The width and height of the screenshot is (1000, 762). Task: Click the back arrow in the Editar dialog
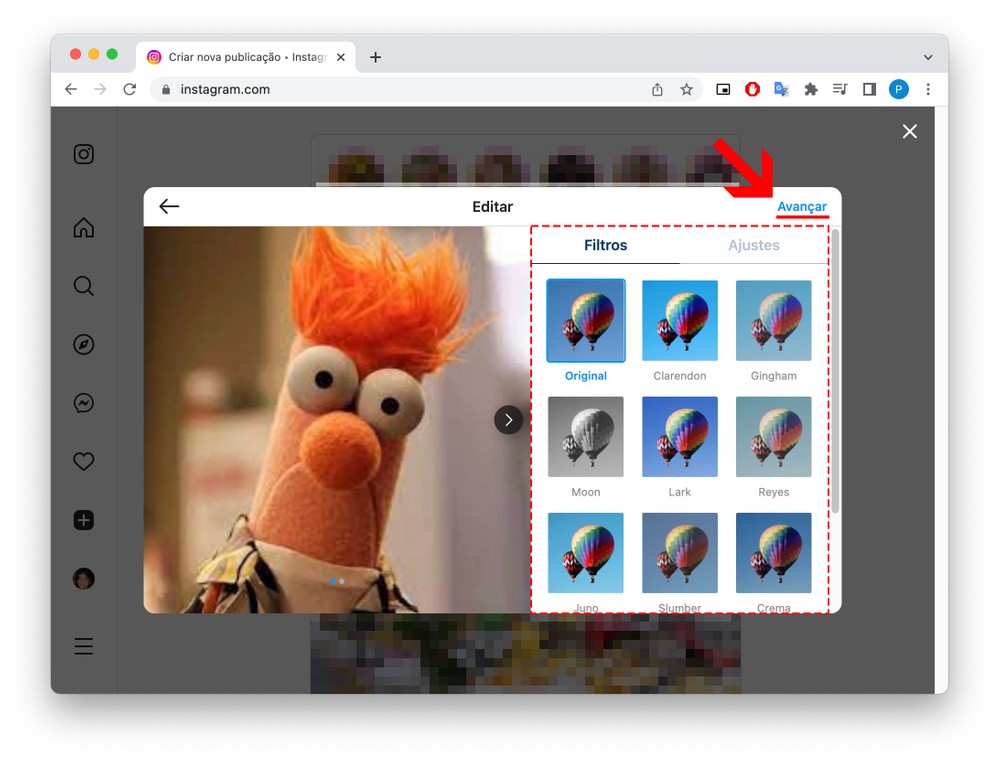[x=169, y=207]
